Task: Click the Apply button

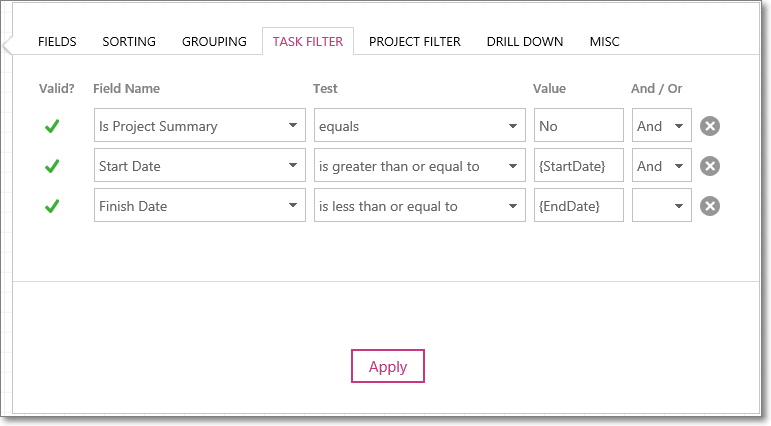Action: pos(387,366)
